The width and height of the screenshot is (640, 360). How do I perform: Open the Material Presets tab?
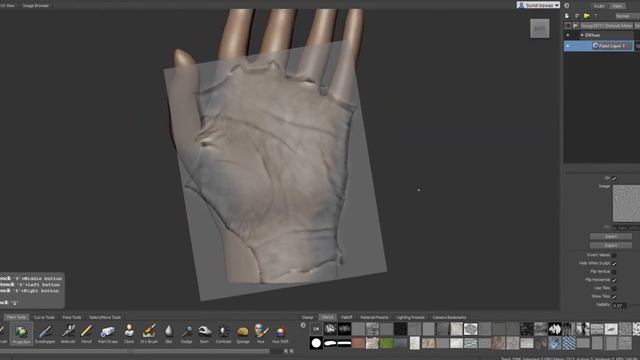[x=374, y=317]
